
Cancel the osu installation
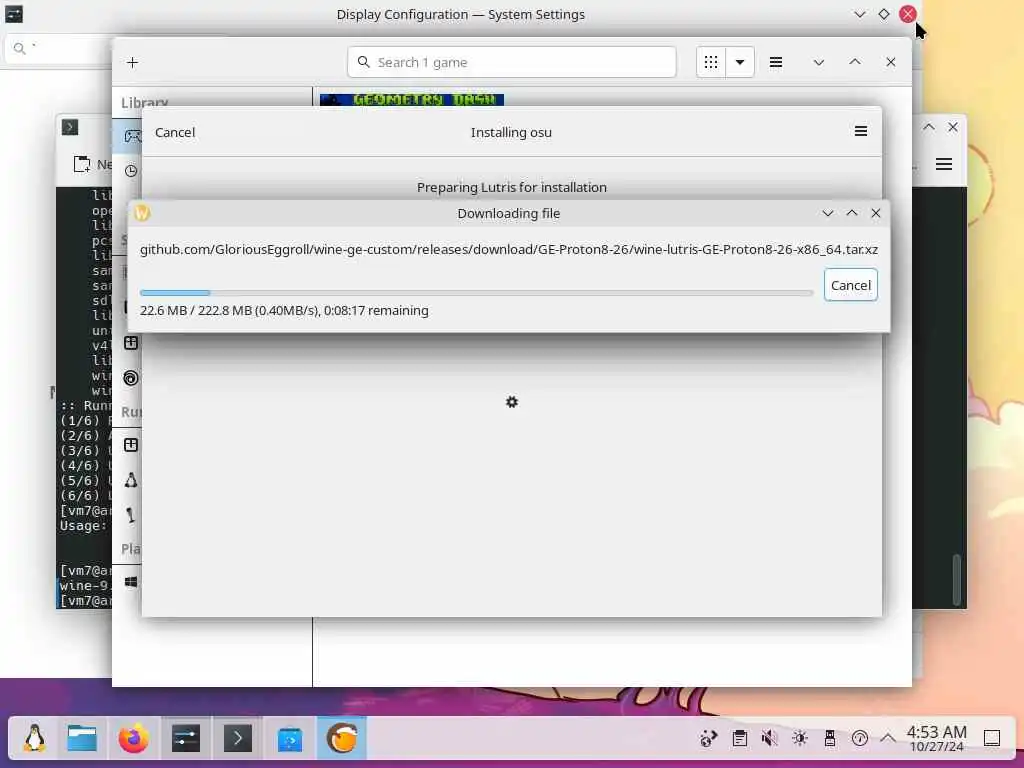(x=175, y=133)
